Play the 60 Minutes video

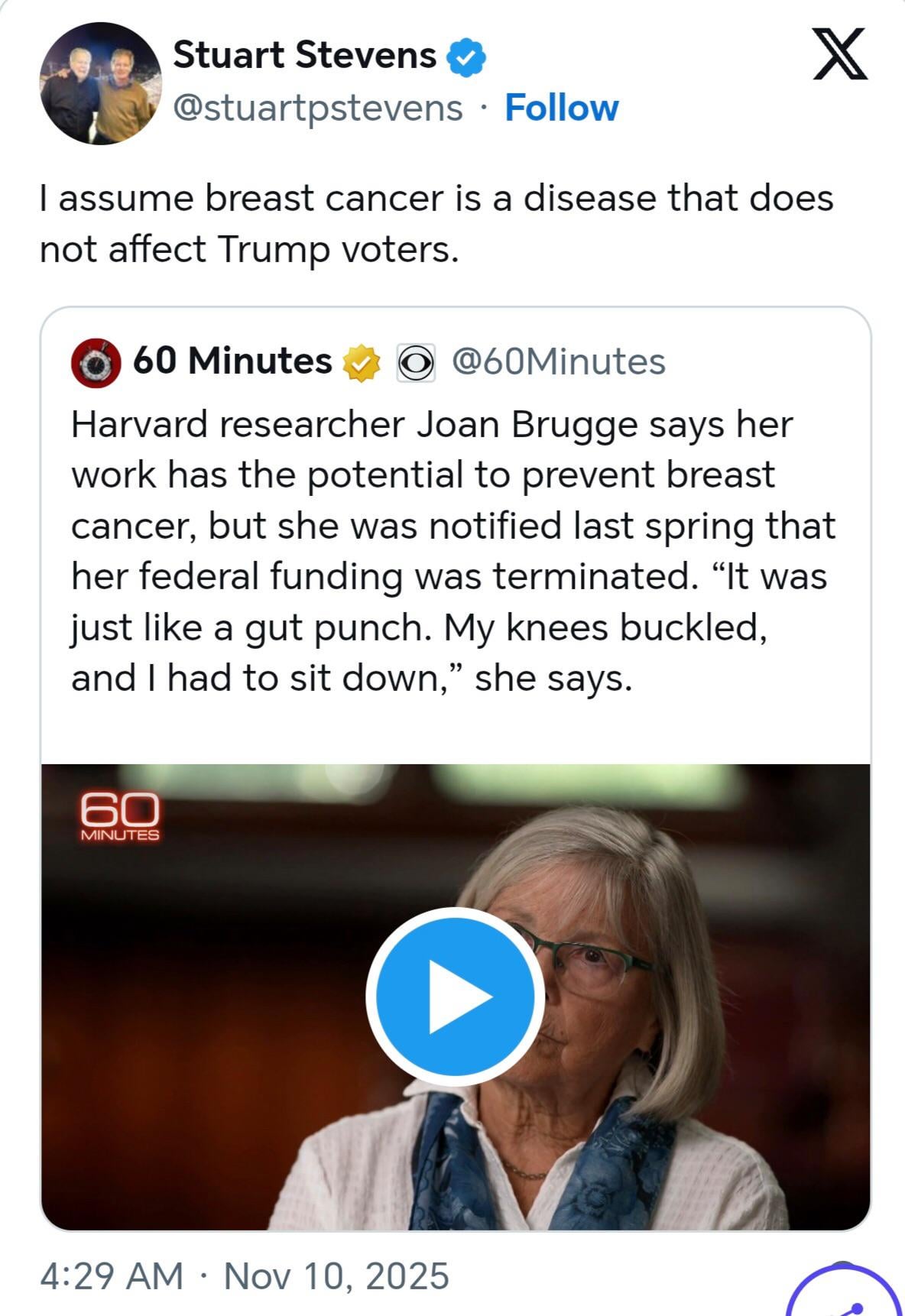pos(455,997)
